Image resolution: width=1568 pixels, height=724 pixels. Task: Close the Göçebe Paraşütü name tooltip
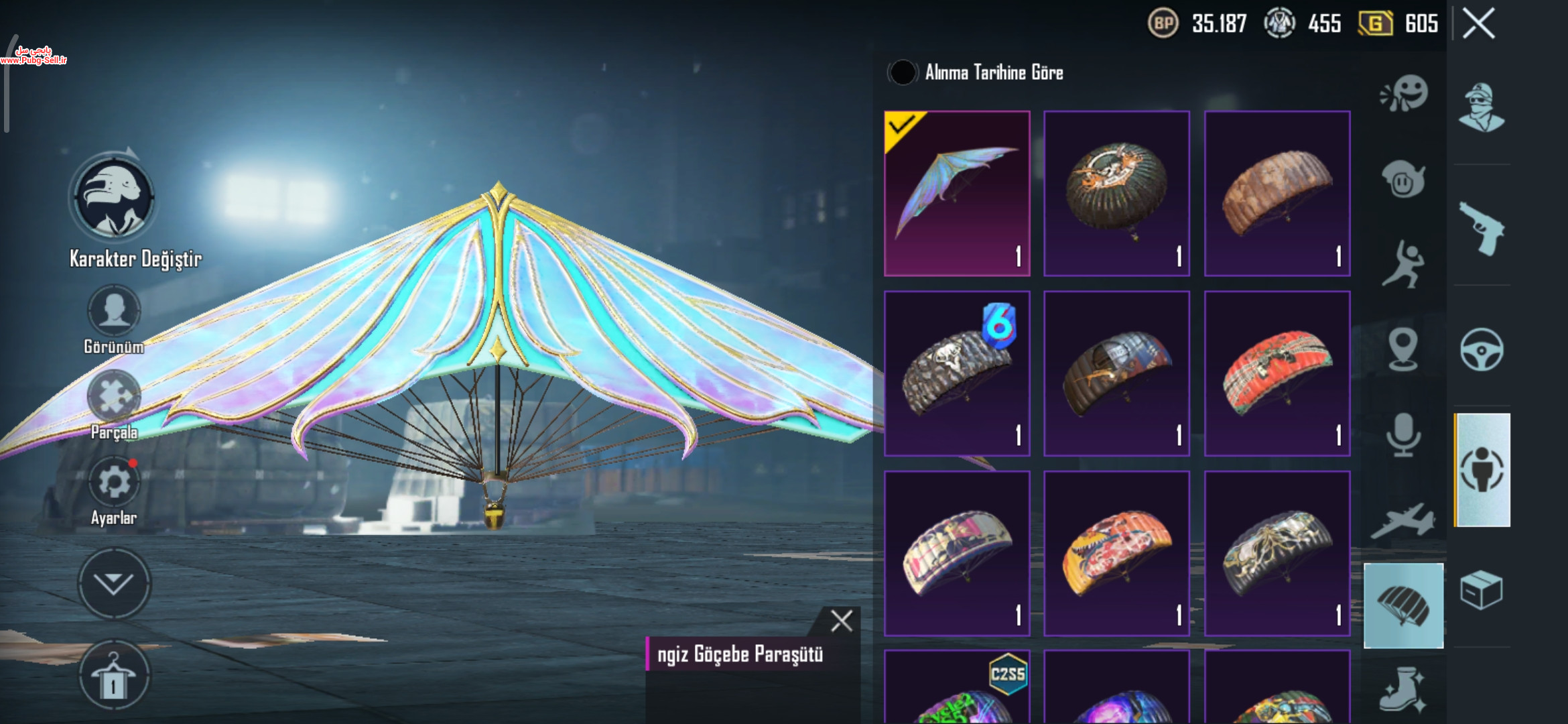coord(842,621)
